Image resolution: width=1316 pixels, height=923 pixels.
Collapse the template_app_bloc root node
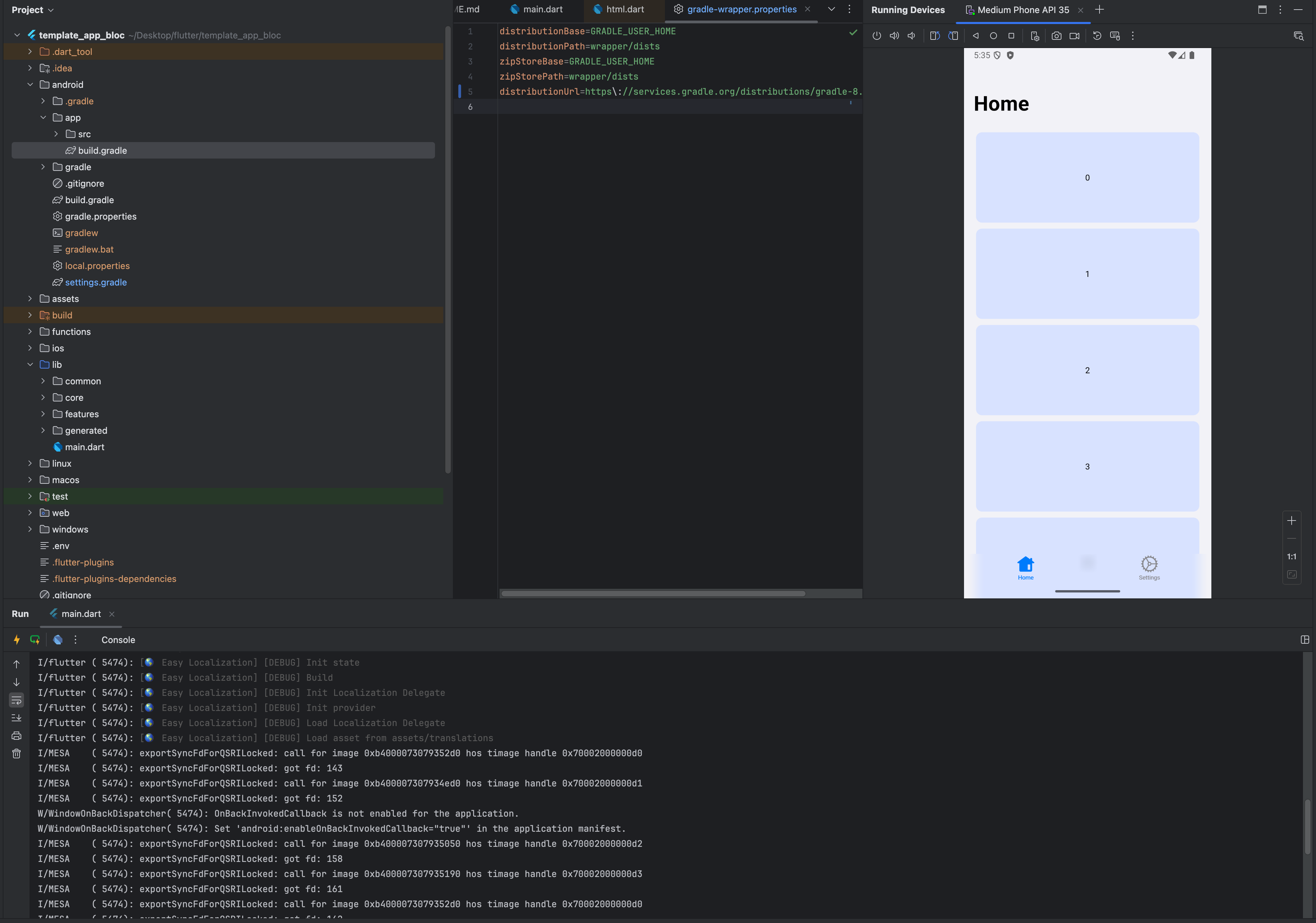point(16,35)
